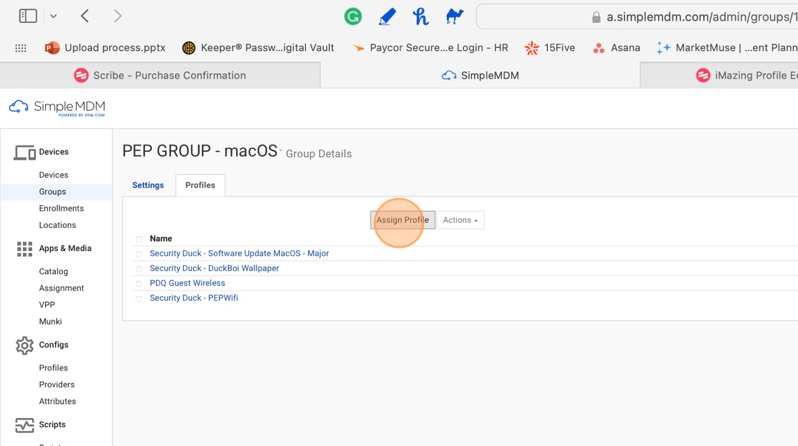Click the lock icon in address bar

point(596,17)
